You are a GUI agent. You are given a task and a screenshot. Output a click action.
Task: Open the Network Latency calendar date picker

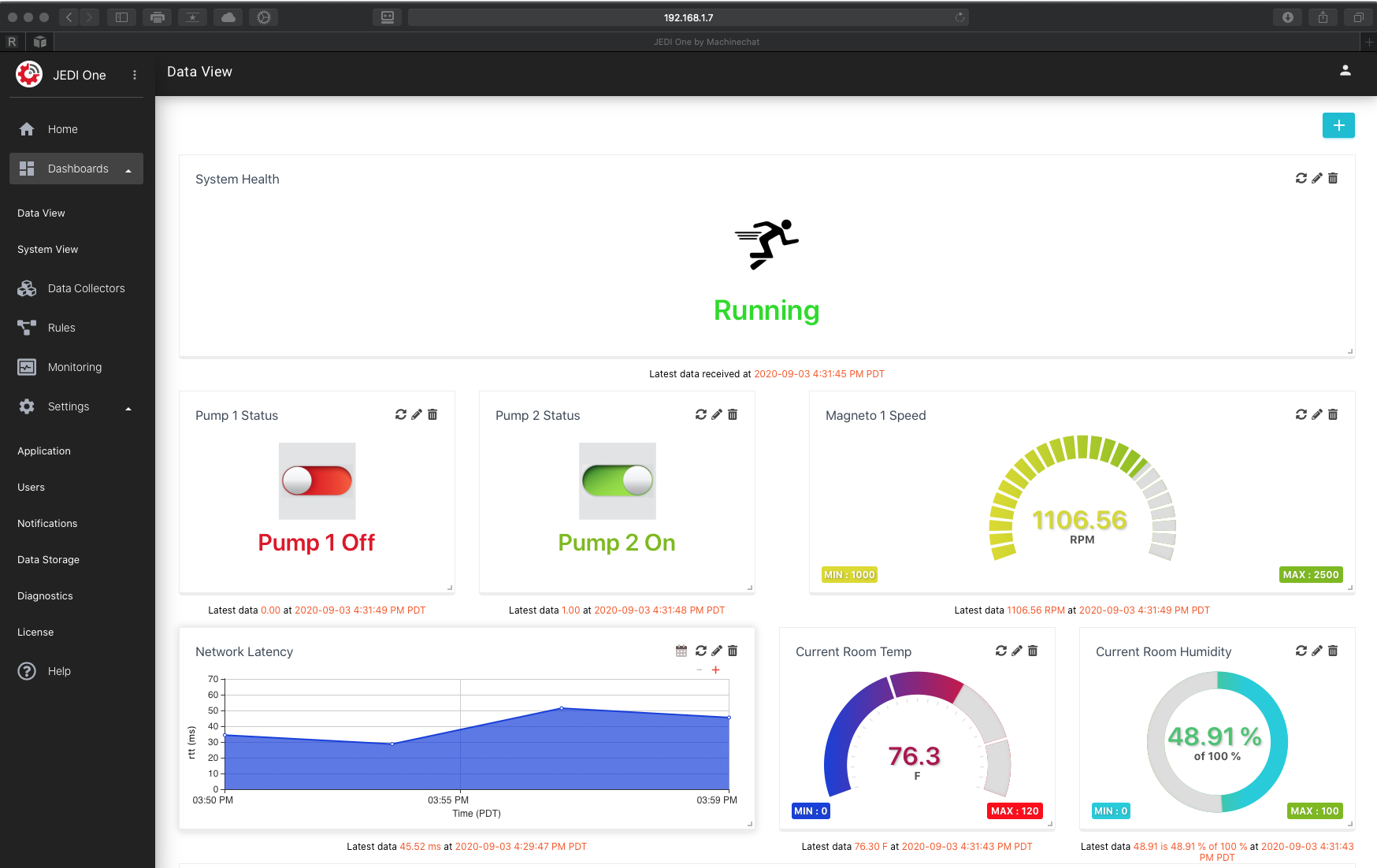point(681,651)
